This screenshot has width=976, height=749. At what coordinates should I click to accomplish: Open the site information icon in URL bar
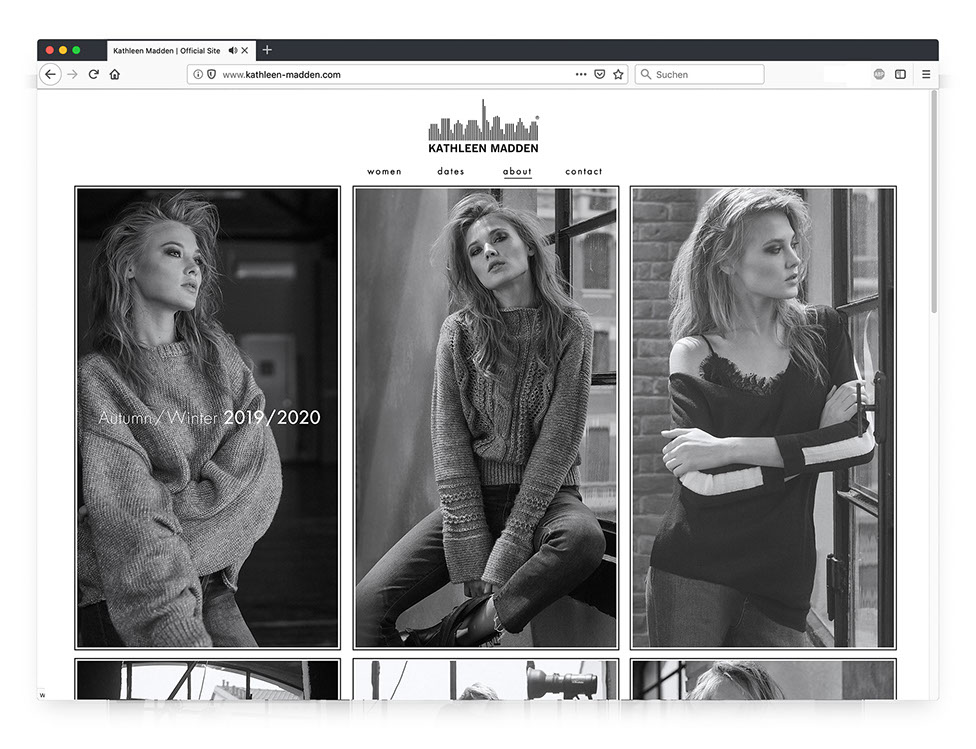coord(198,75)
